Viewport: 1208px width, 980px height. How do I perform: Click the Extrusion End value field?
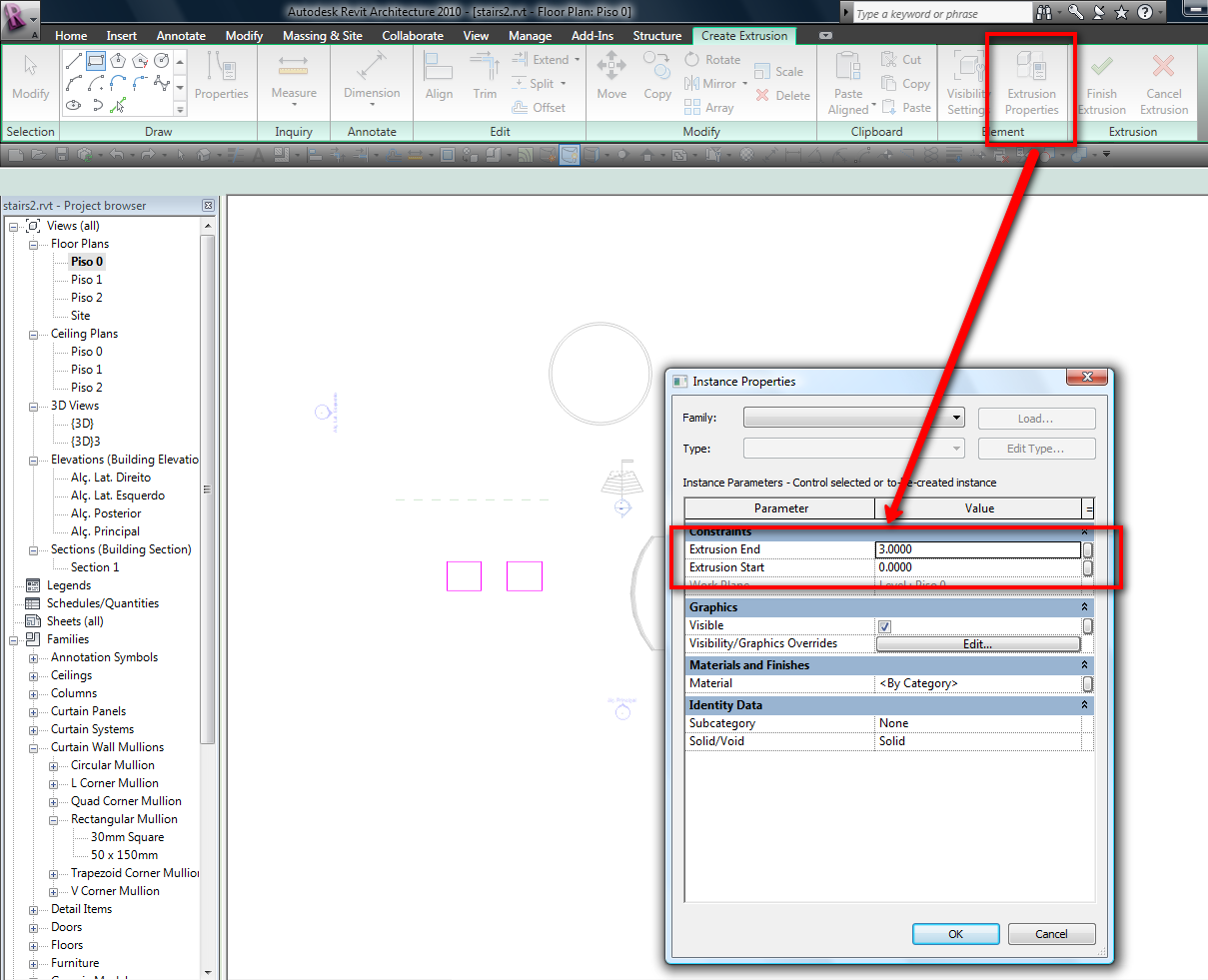coord(978,549)
